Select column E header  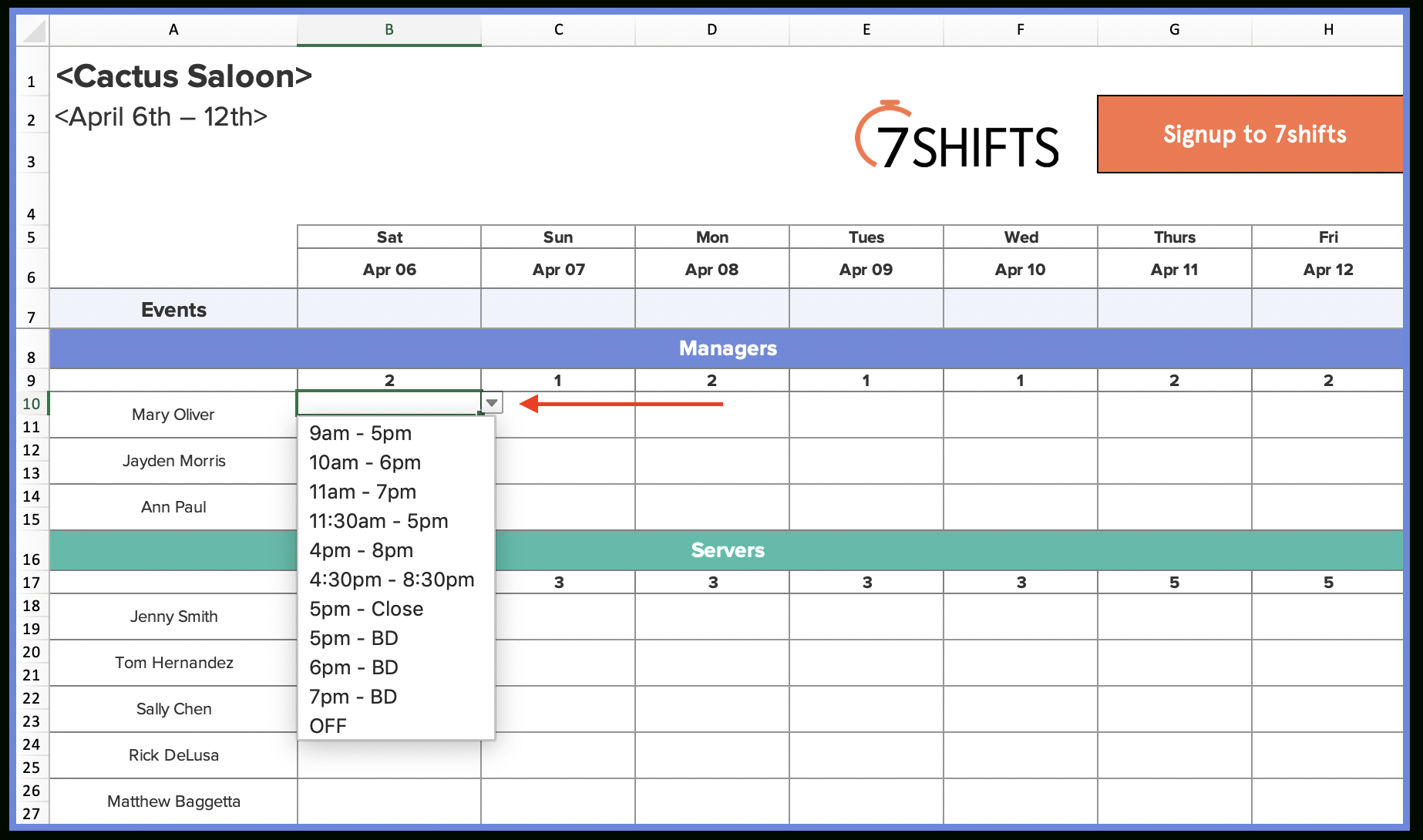[x=866, y=30]
